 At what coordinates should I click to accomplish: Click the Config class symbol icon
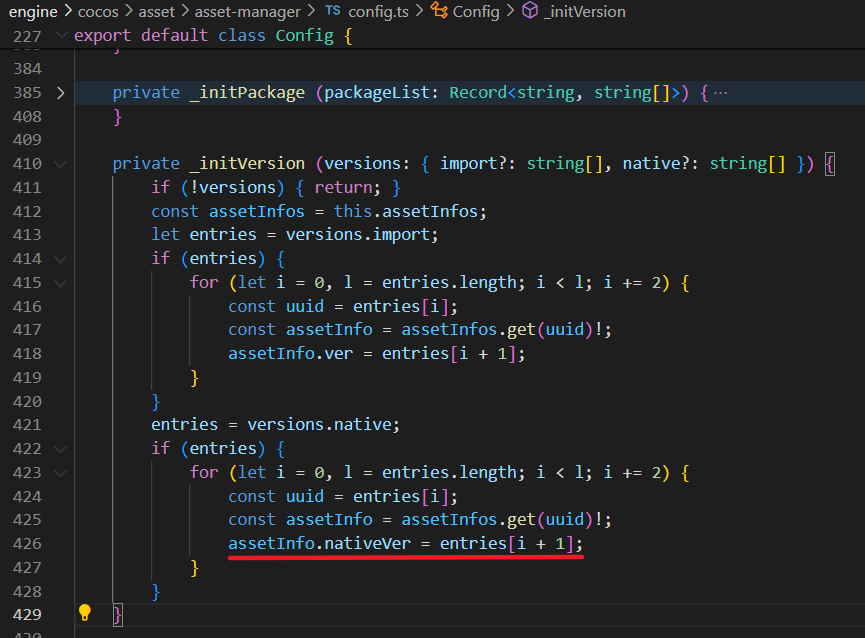click(439, 10)
